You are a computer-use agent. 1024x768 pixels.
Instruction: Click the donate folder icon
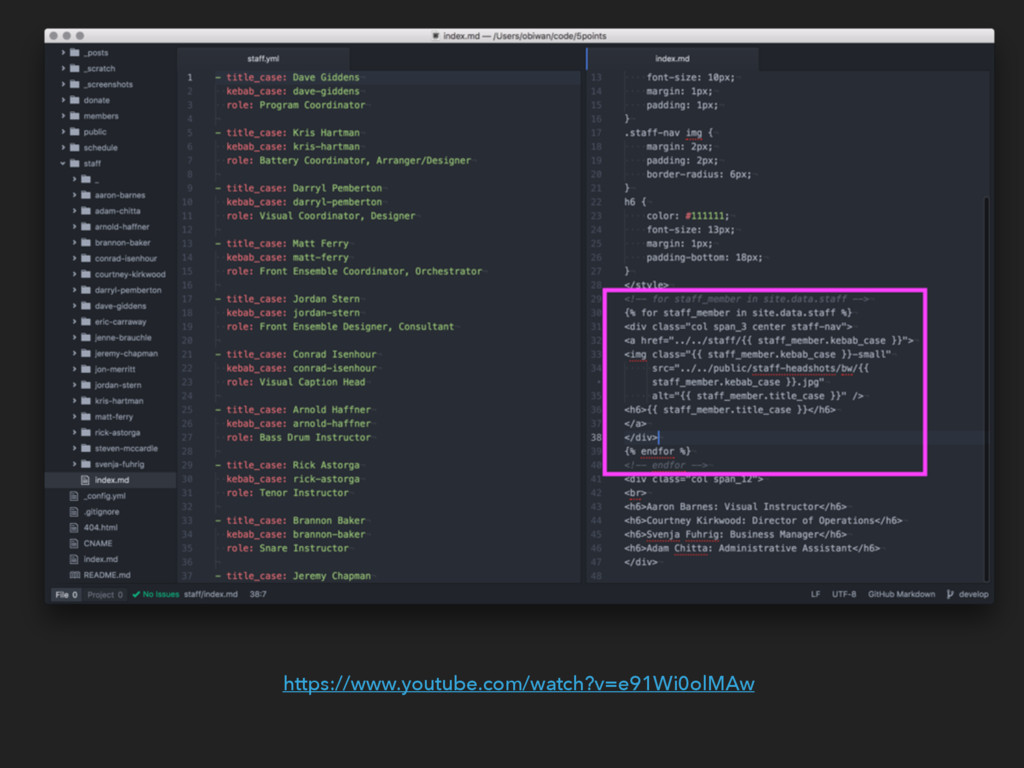click(74, 100)
